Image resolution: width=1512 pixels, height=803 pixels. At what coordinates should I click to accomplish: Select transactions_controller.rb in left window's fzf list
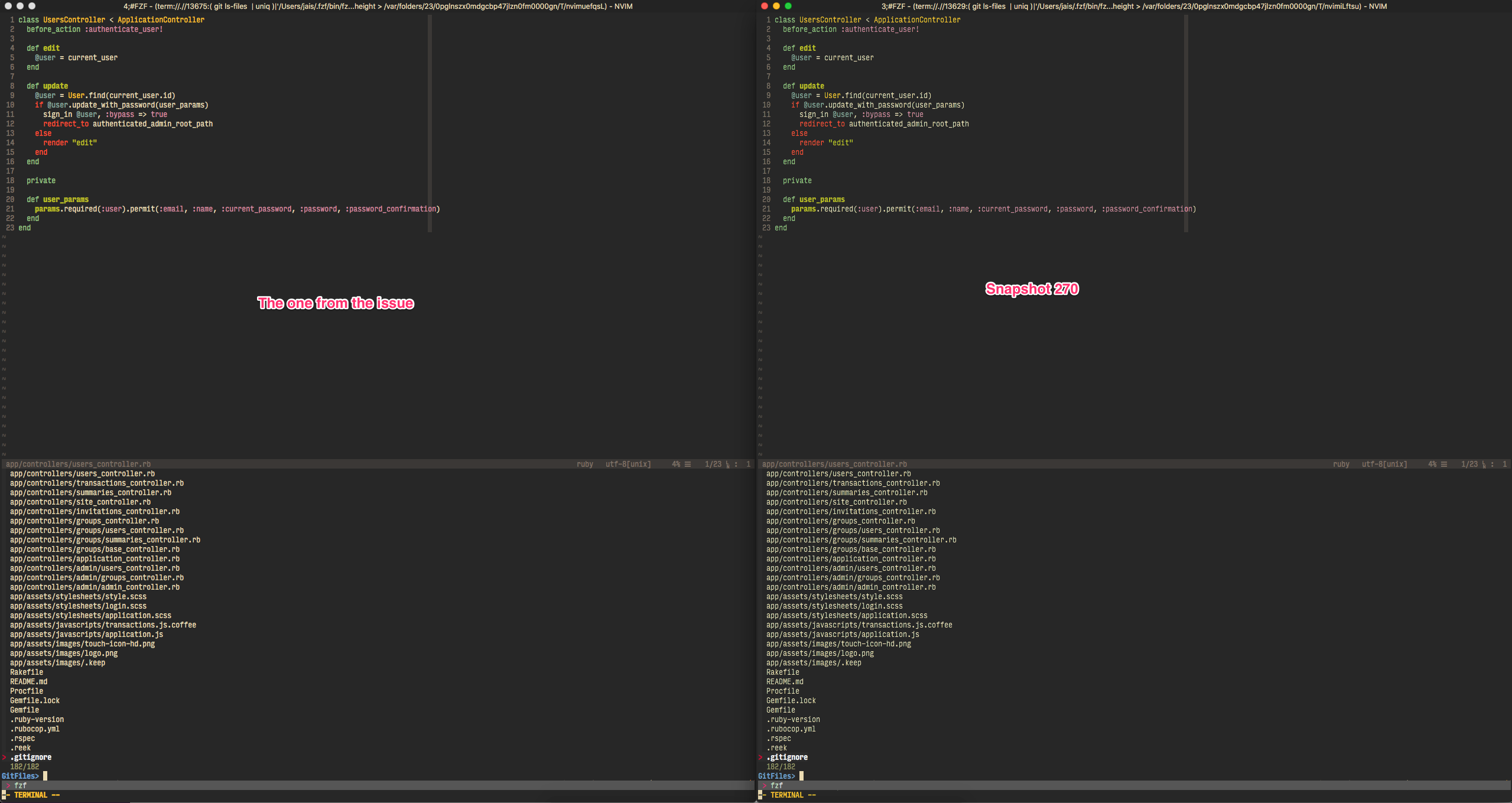tap(97, 483)
